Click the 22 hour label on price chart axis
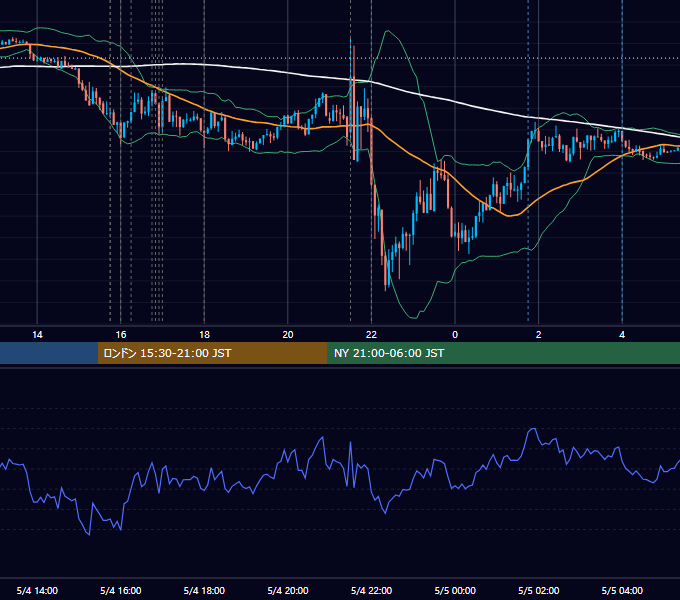The image size is (680, 600). coord(371,335)
